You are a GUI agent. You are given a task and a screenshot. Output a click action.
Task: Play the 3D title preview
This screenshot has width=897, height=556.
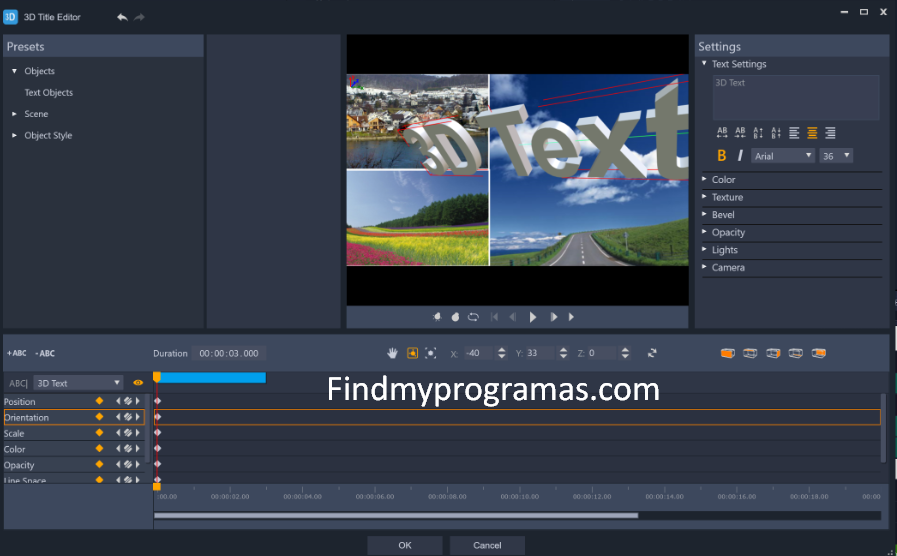(533, 317)
